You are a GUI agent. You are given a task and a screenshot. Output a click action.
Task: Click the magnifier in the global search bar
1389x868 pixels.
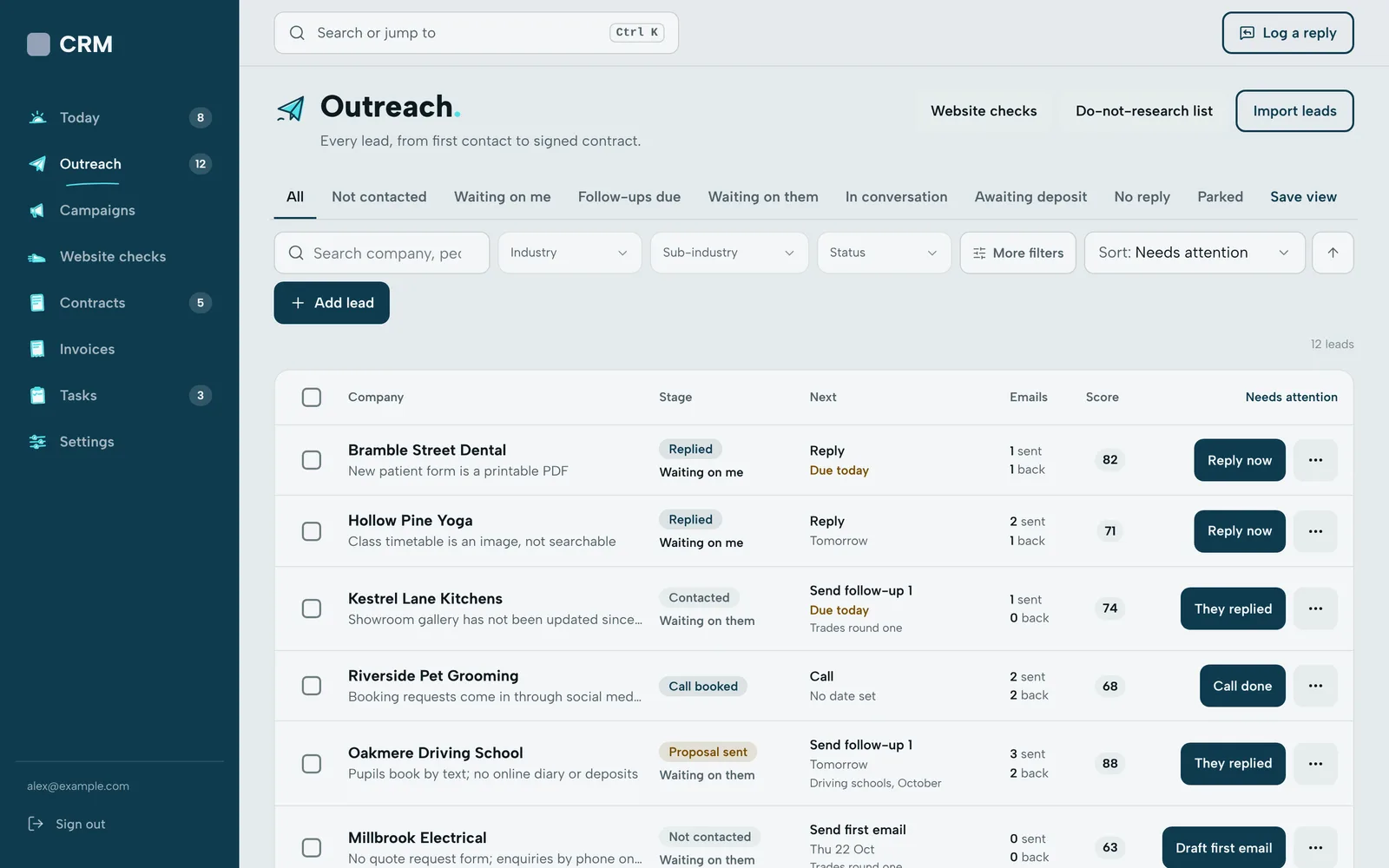tap(297, 33)
